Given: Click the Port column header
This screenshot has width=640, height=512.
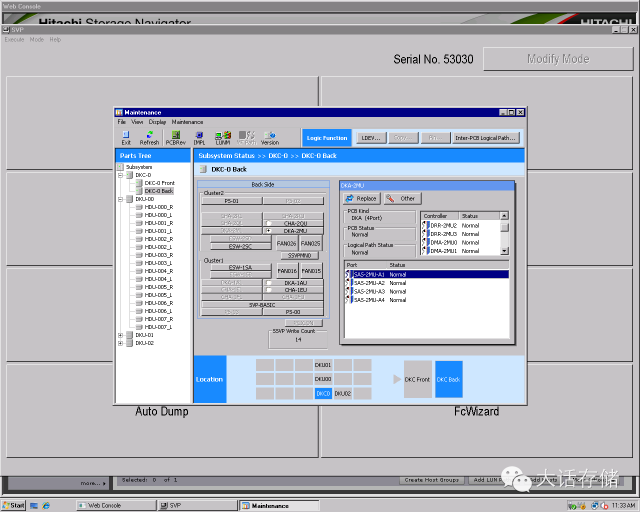Looking at the screenshot, I should point(365,265).
